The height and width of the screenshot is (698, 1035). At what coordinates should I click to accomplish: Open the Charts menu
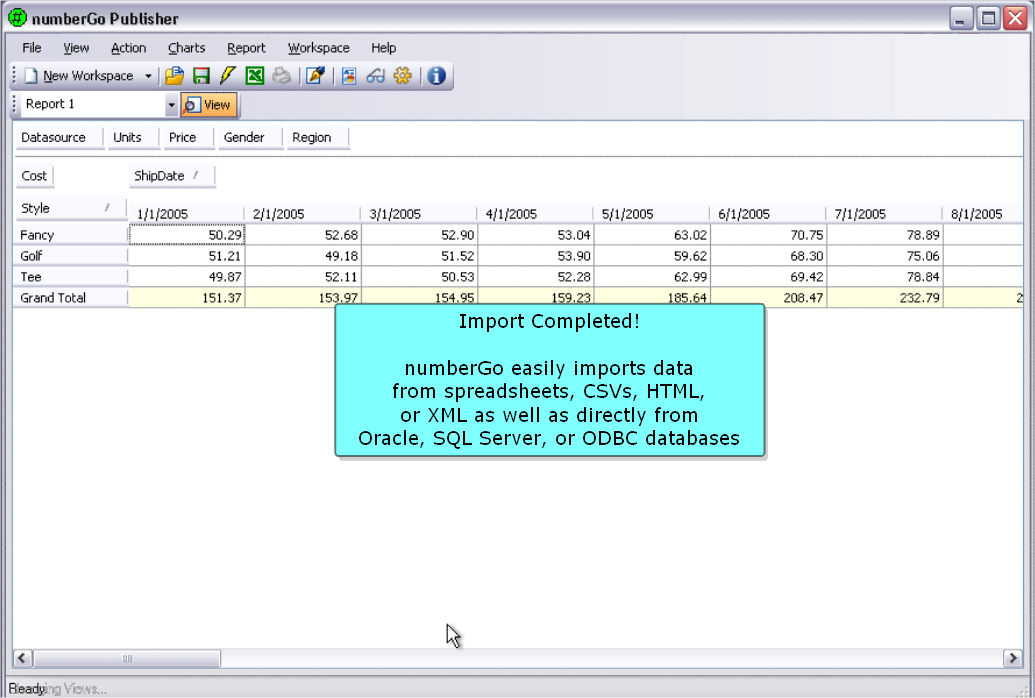click(186, 48)
